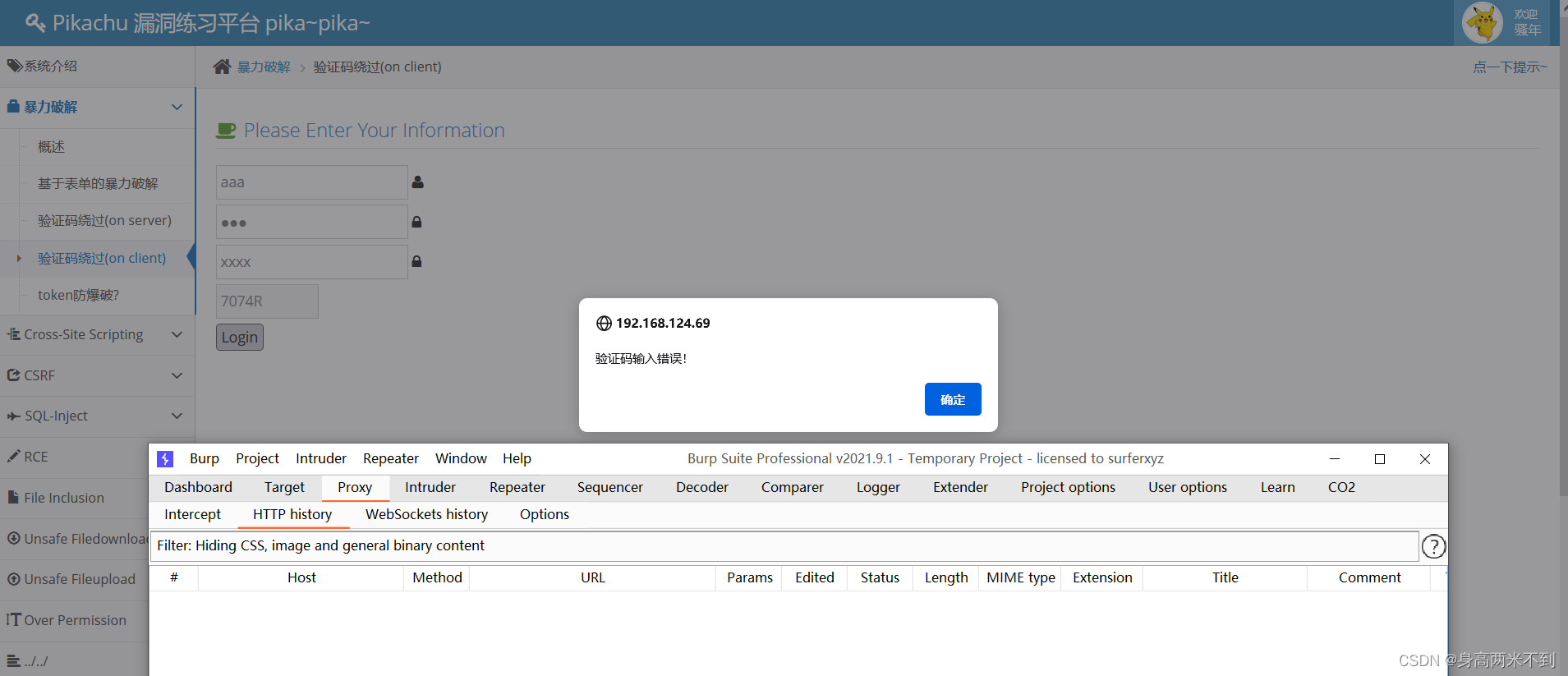Click the CSRF share icon in sidebar
This screenshot has height=676, width=1568.
tap(13, 375)
